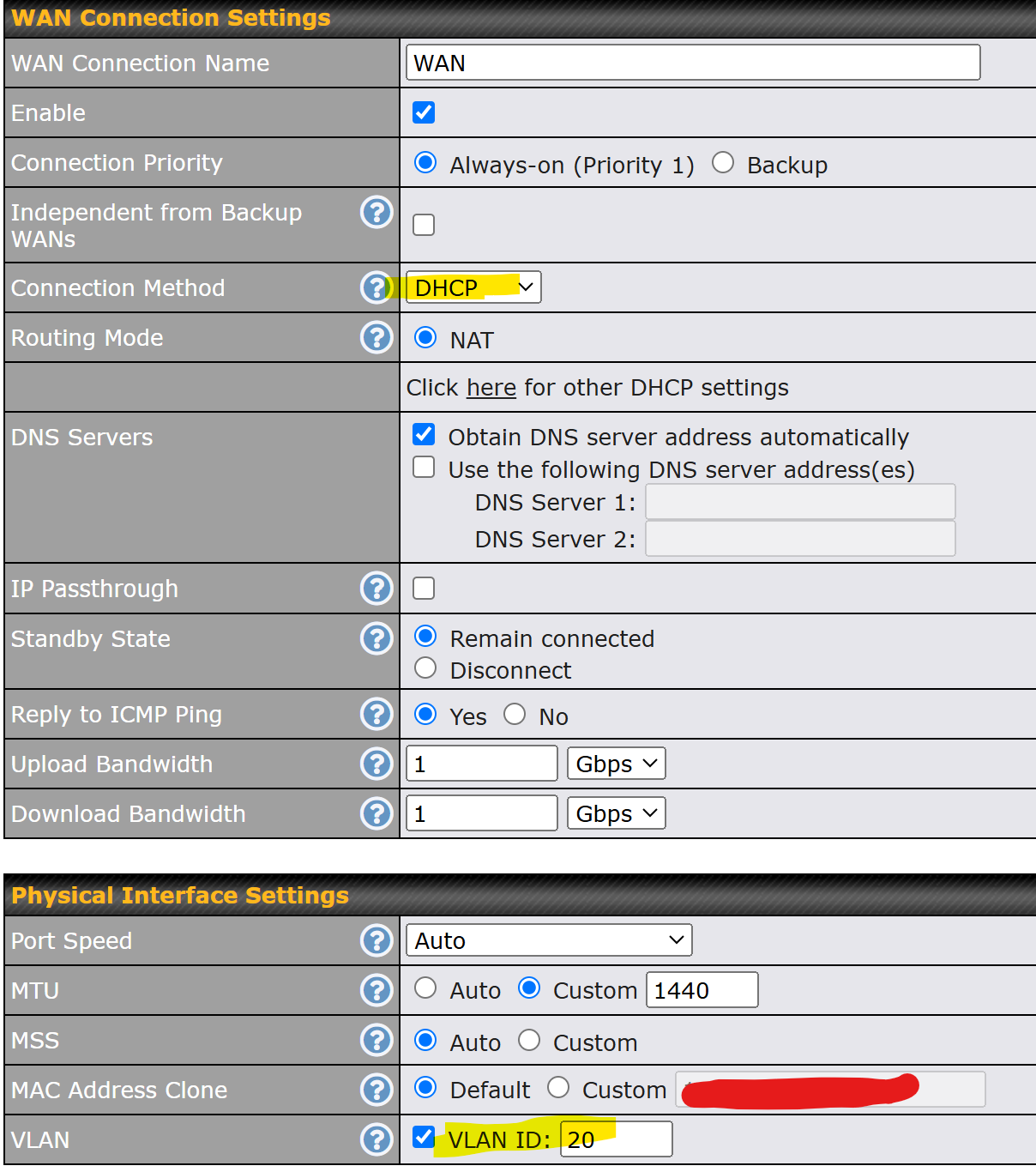This screenshot has height=1172, width=1036.
Task: Select Disconnect for Standby State
Action: [x=425, y=668]
